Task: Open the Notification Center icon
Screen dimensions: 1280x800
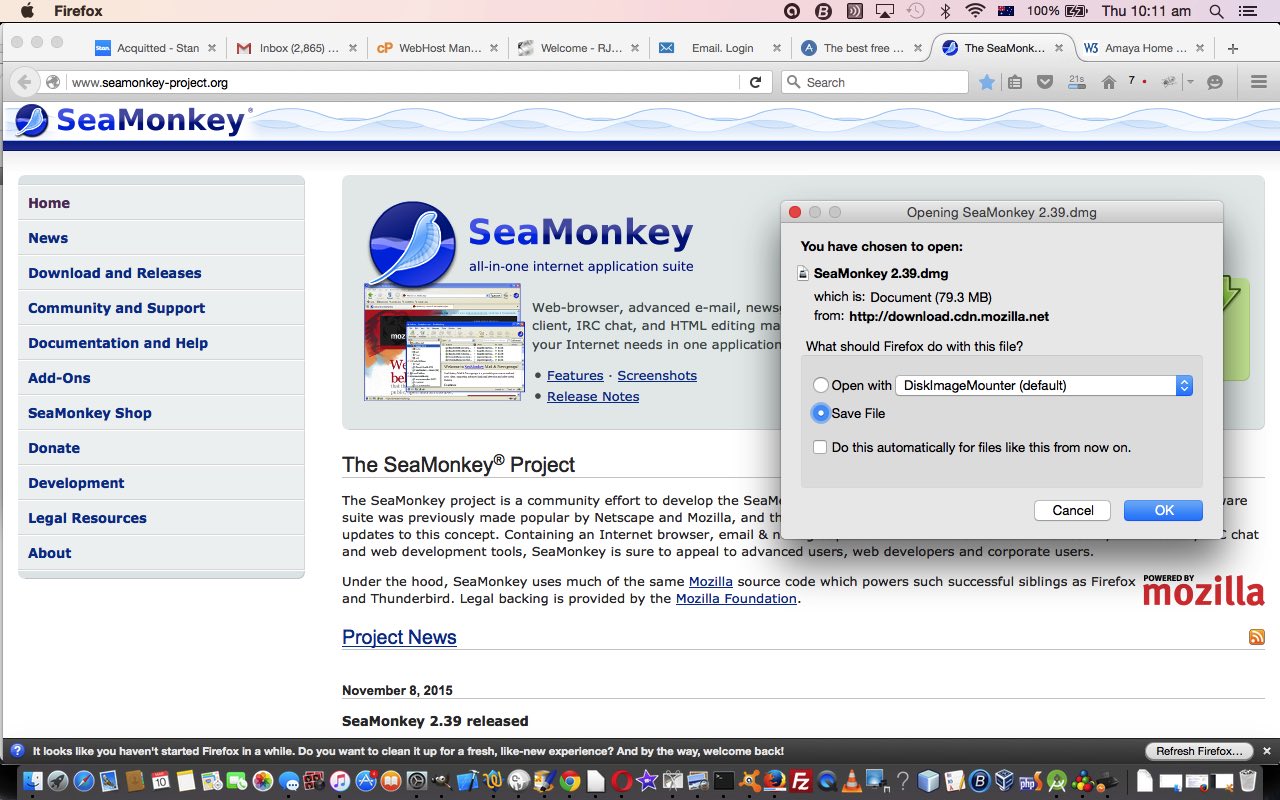Action: [x=1247, y=11]
